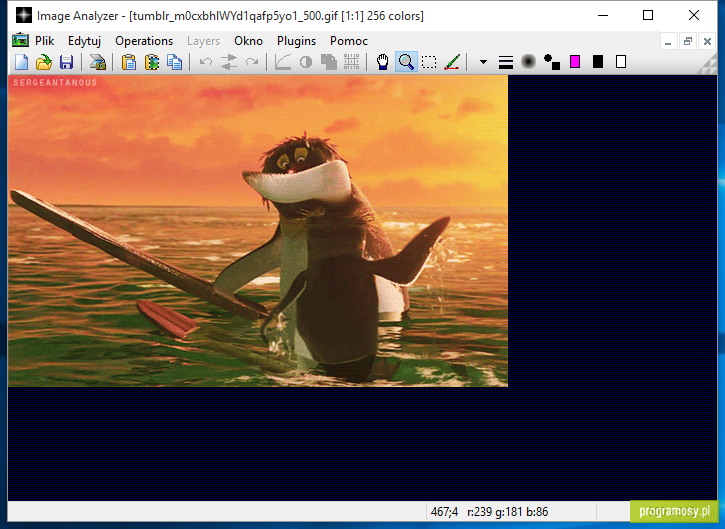
Task: Select the magnifier zoom tool
Action: (x=406, y=62)
